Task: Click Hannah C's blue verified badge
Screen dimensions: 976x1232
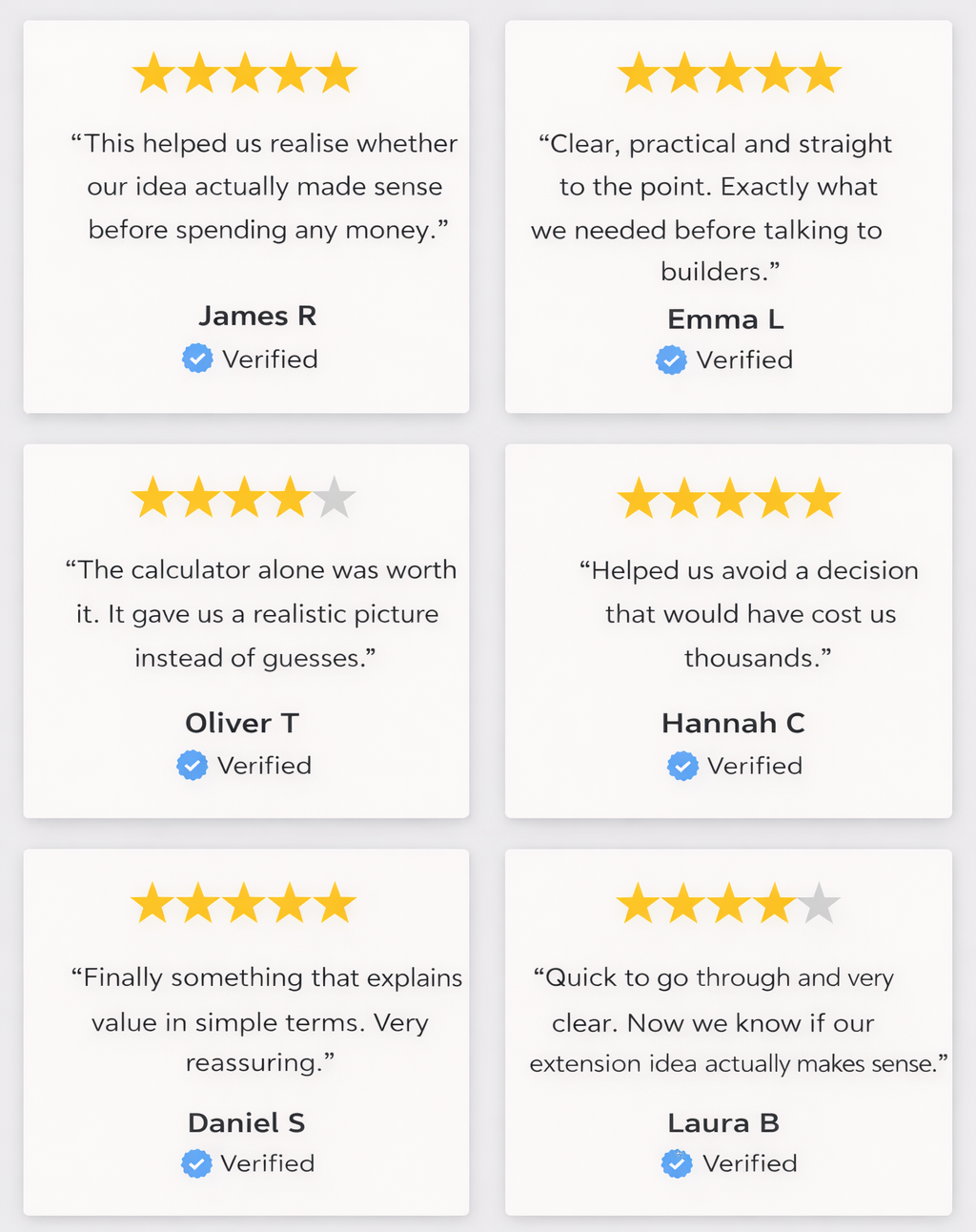Action: (x=682, y=766)
